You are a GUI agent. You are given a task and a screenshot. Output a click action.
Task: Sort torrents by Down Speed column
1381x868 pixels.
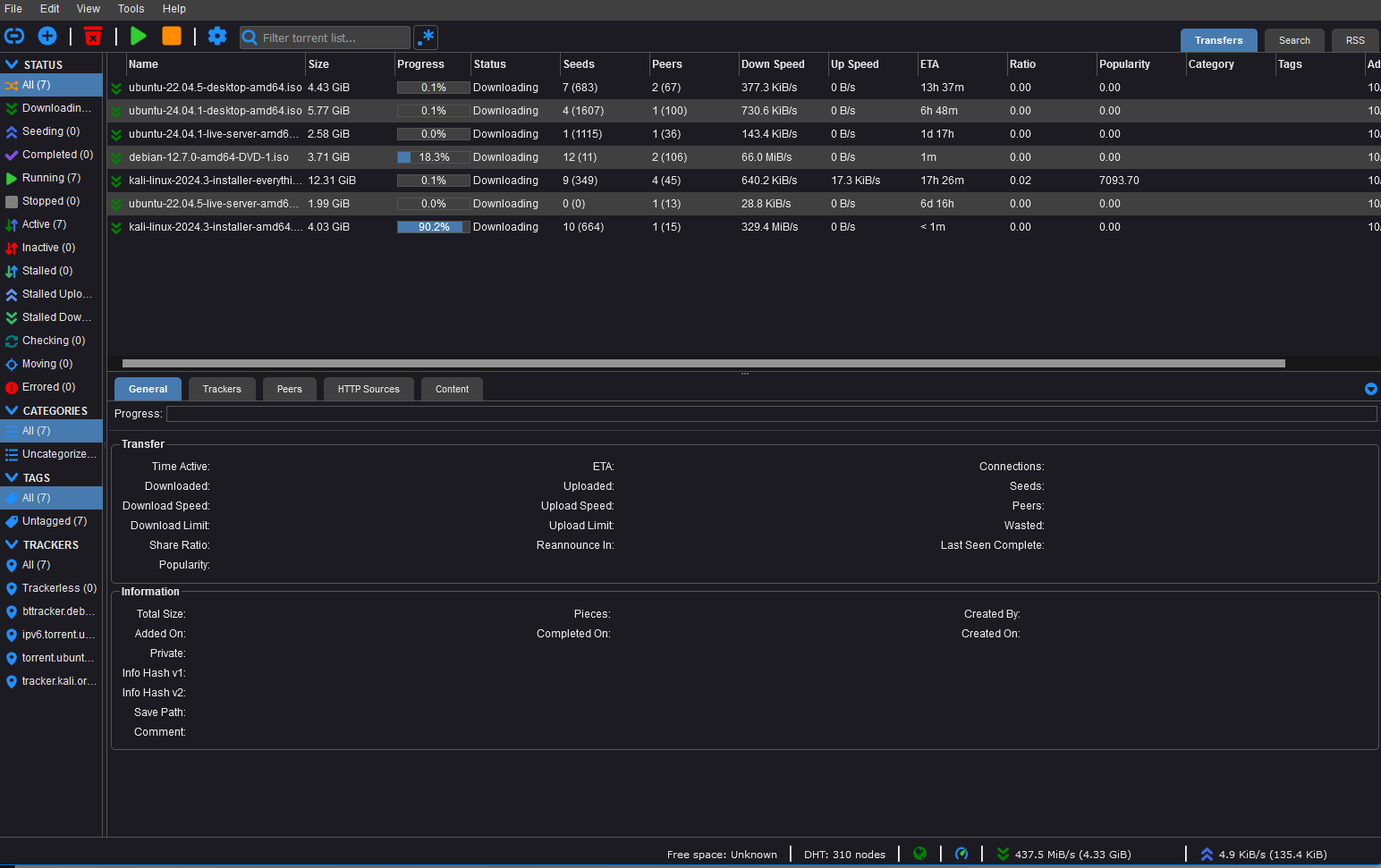pyautogui.click(x=784, y=64)
